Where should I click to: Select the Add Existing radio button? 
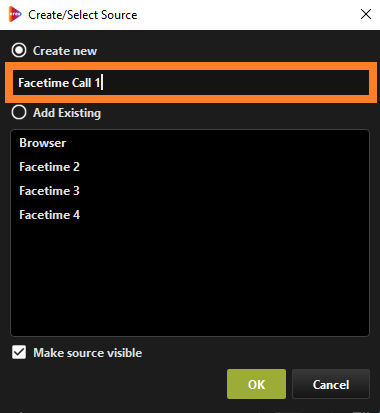click(x=19, y=112)
